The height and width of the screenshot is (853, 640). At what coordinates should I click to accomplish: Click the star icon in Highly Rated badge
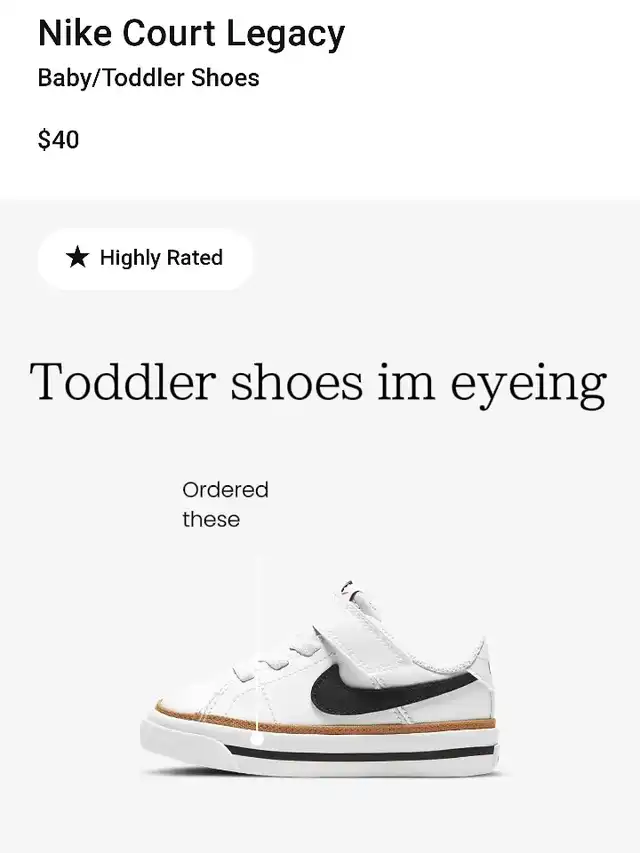[77, 257]
